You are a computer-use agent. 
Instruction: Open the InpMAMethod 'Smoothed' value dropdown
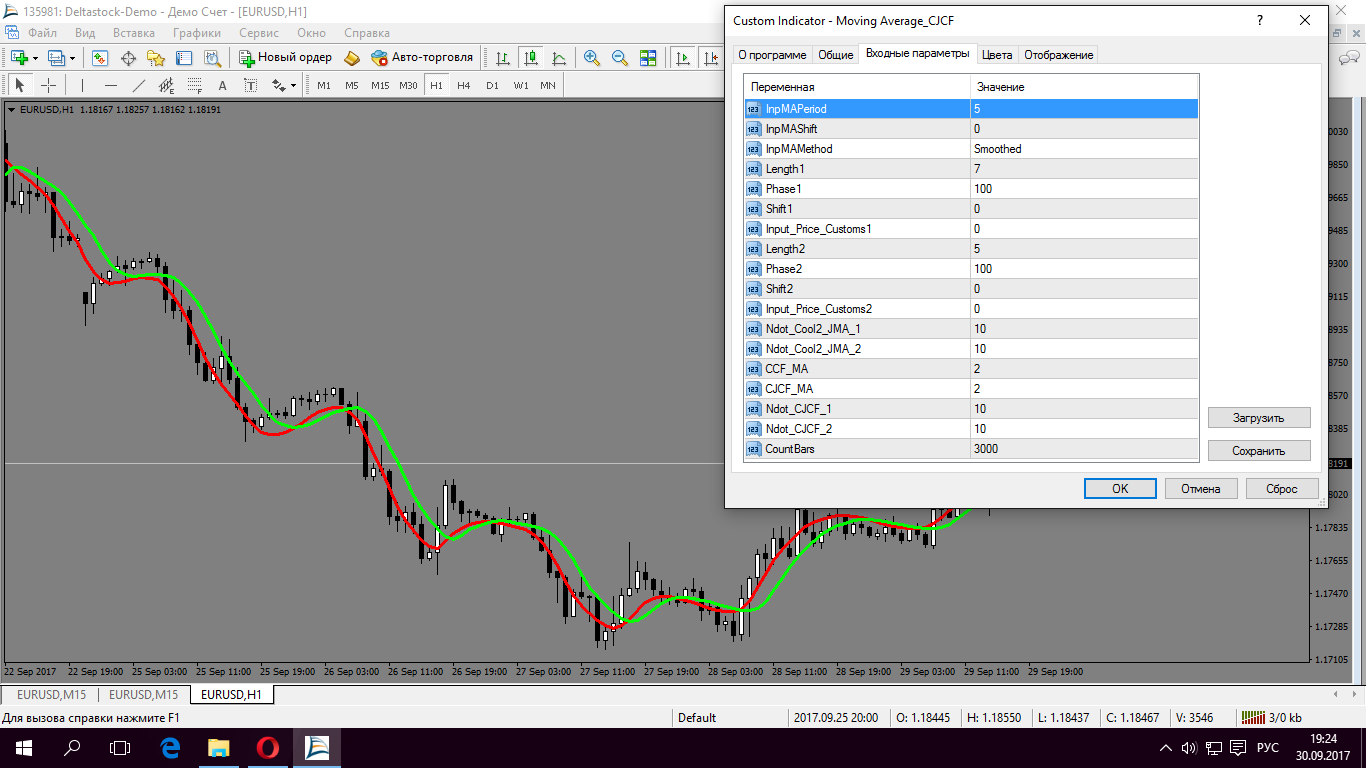point(1084,149)
